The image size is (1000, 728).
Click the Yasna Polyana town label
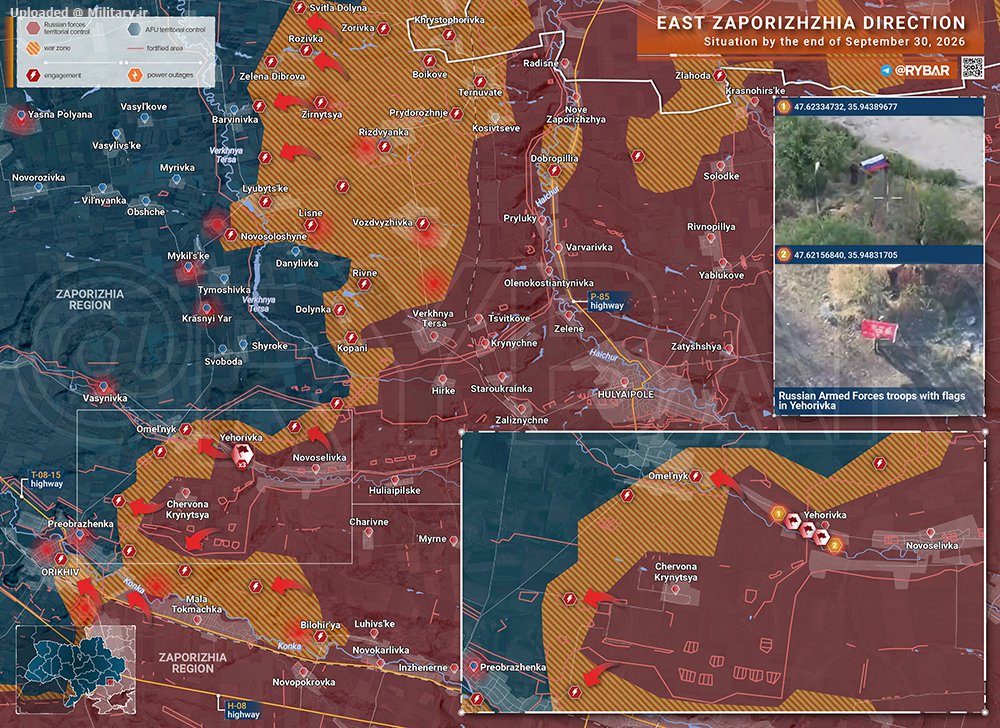pos(60,115)
